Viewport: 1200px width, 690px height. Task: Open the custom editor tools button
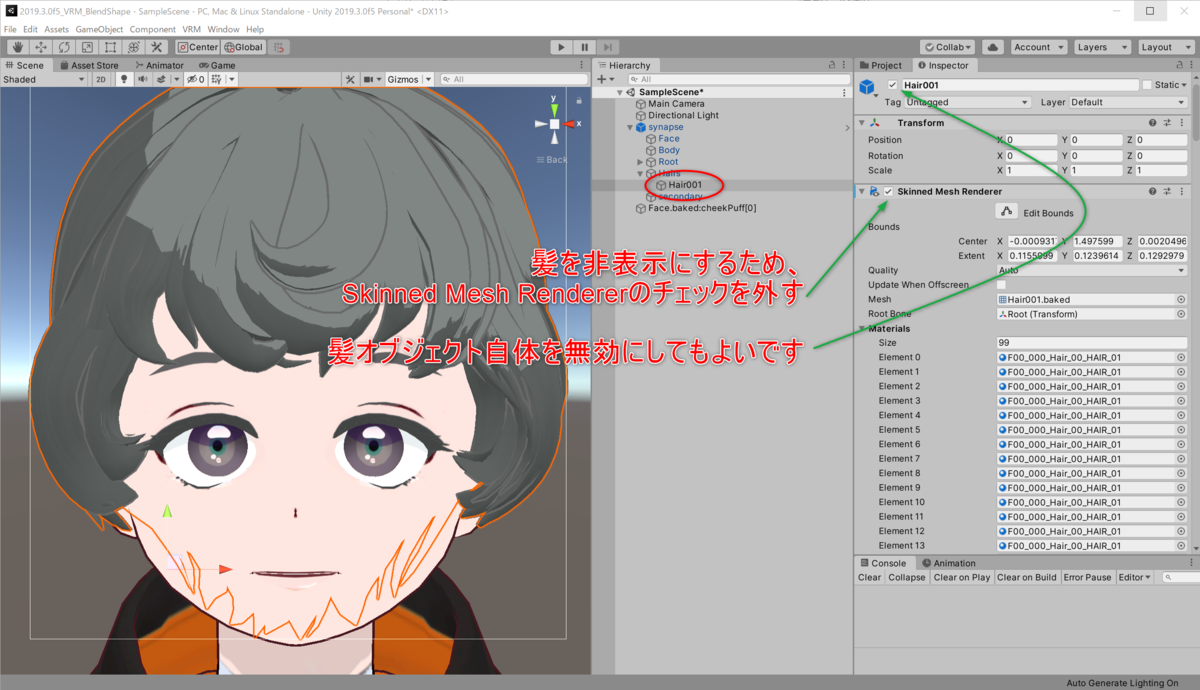156,47
